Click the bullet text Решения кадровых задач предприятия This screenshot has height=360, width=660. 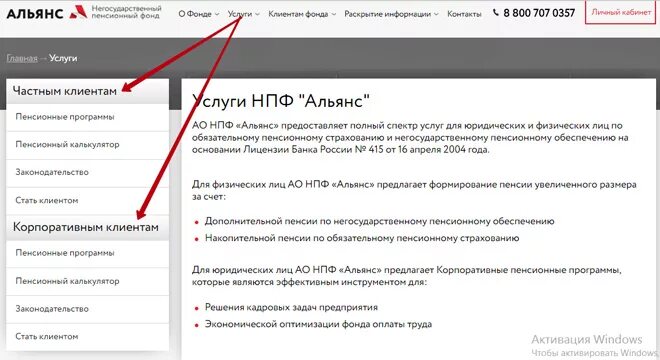pos(291,307)
